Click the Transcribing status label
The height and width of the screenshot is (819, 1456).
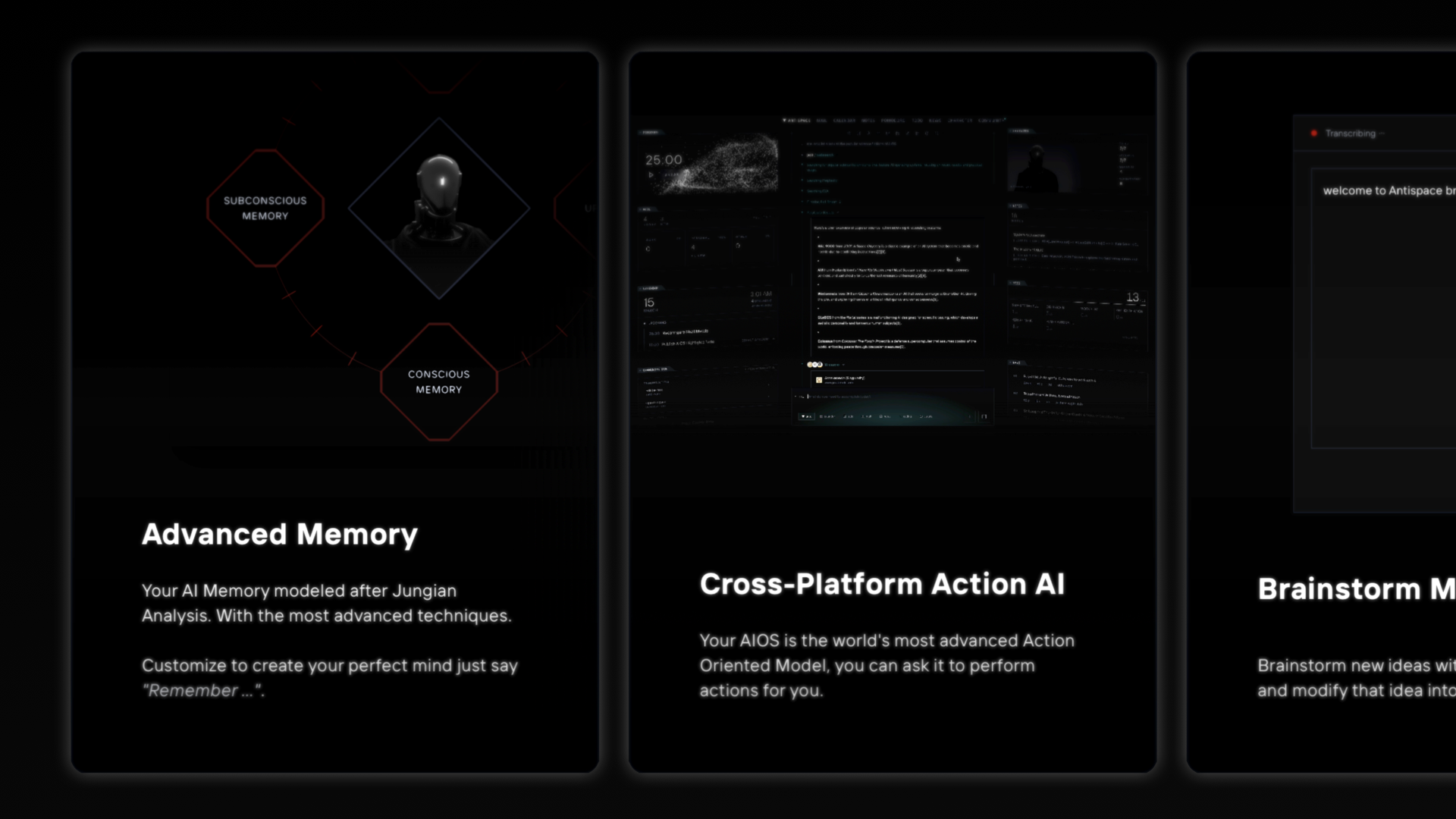click(x=1350, y=133)
